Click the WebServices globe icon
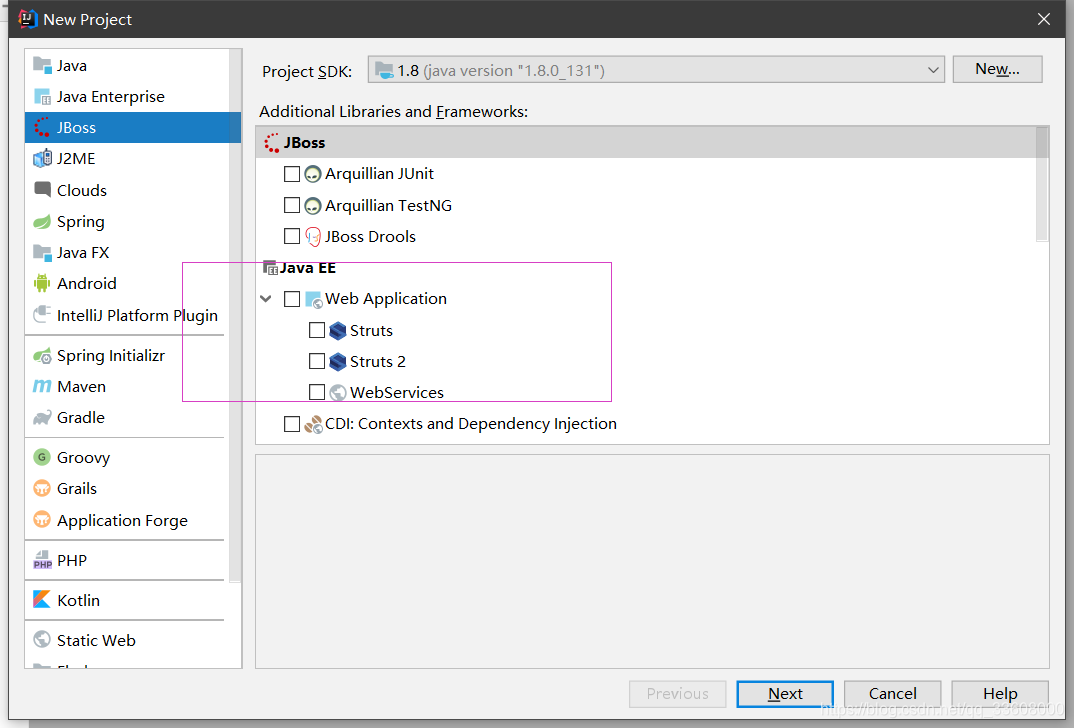1074x728 pixels. click(x=338, y=392)
